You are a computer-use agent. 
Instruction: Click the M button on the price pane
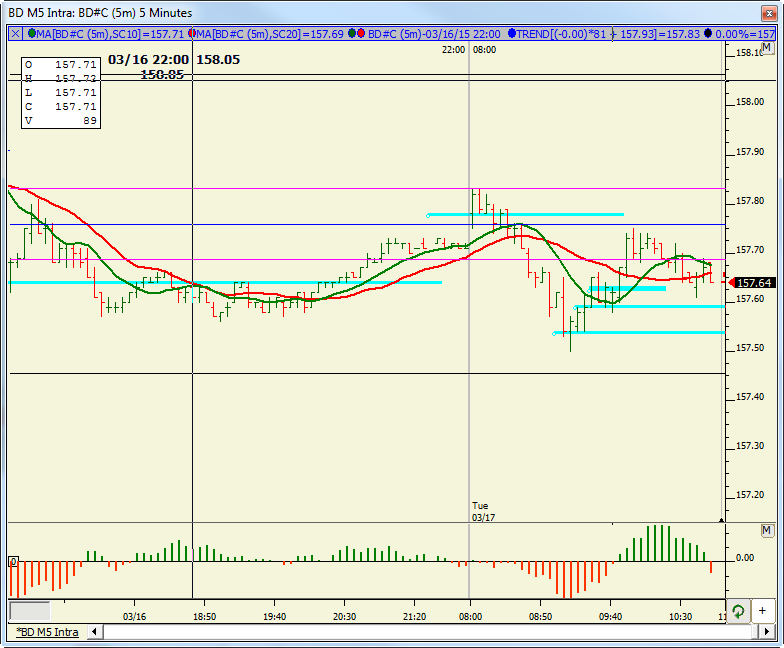767,48
